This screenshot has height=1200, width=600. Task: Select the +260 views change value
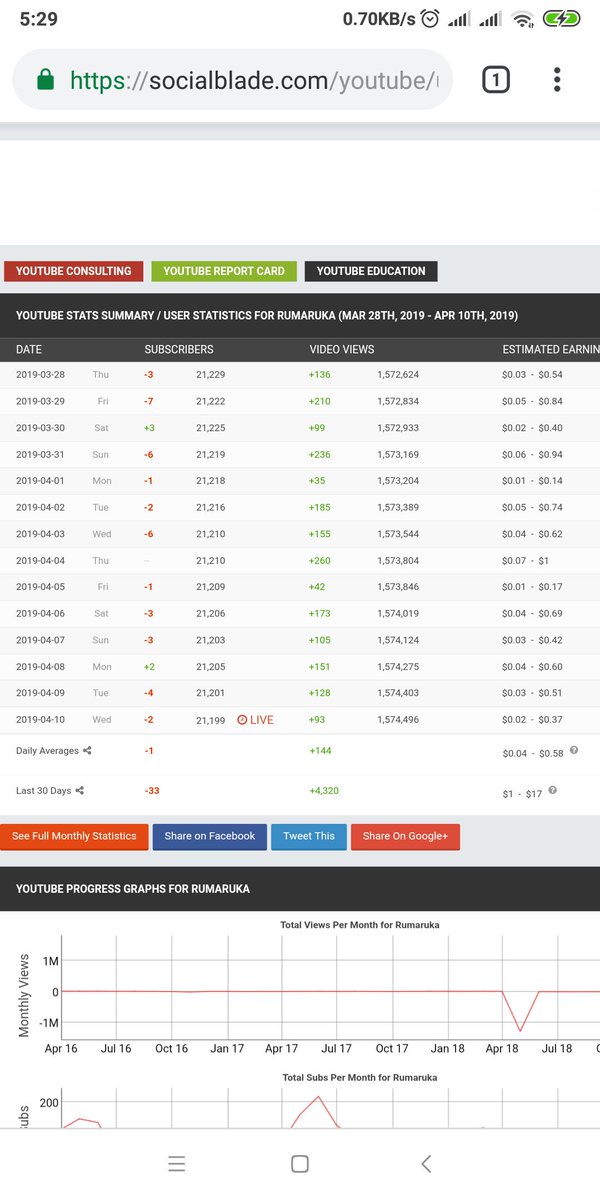pyautogui.click(x=320, y=561)
